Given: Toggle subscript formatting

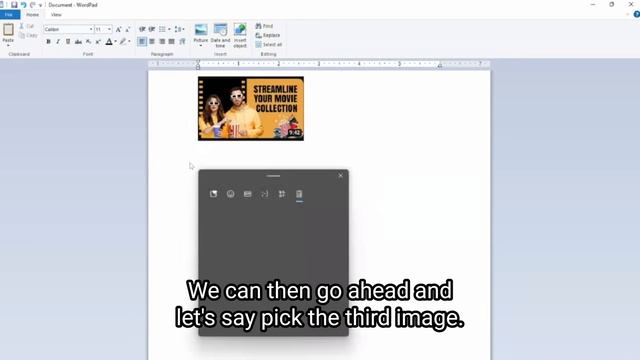Looking at the screenshot, I should tap(88, 42).
